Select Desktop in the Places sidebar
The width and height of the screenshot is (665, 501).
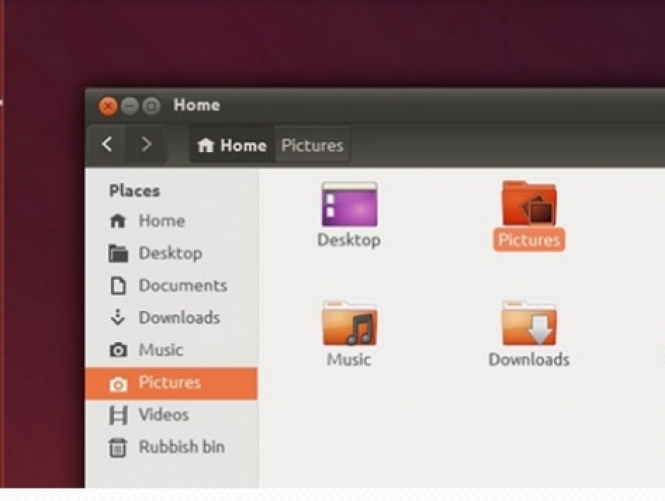(169, 253)
